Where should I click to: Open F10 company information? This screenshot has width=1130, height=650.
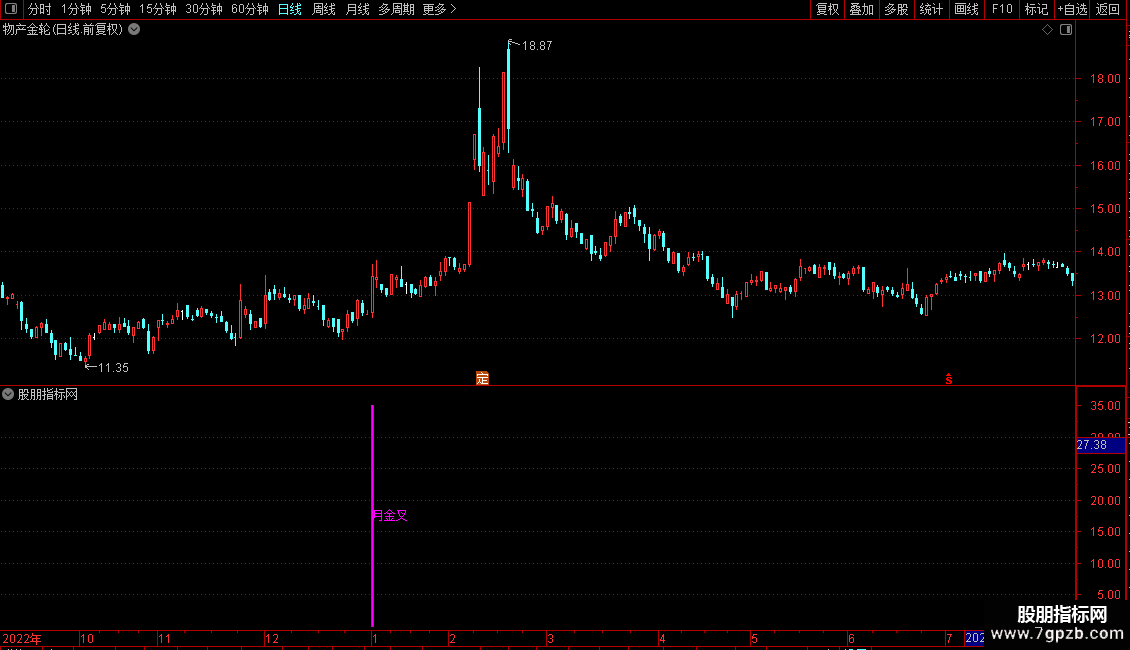coord(1002,9)
